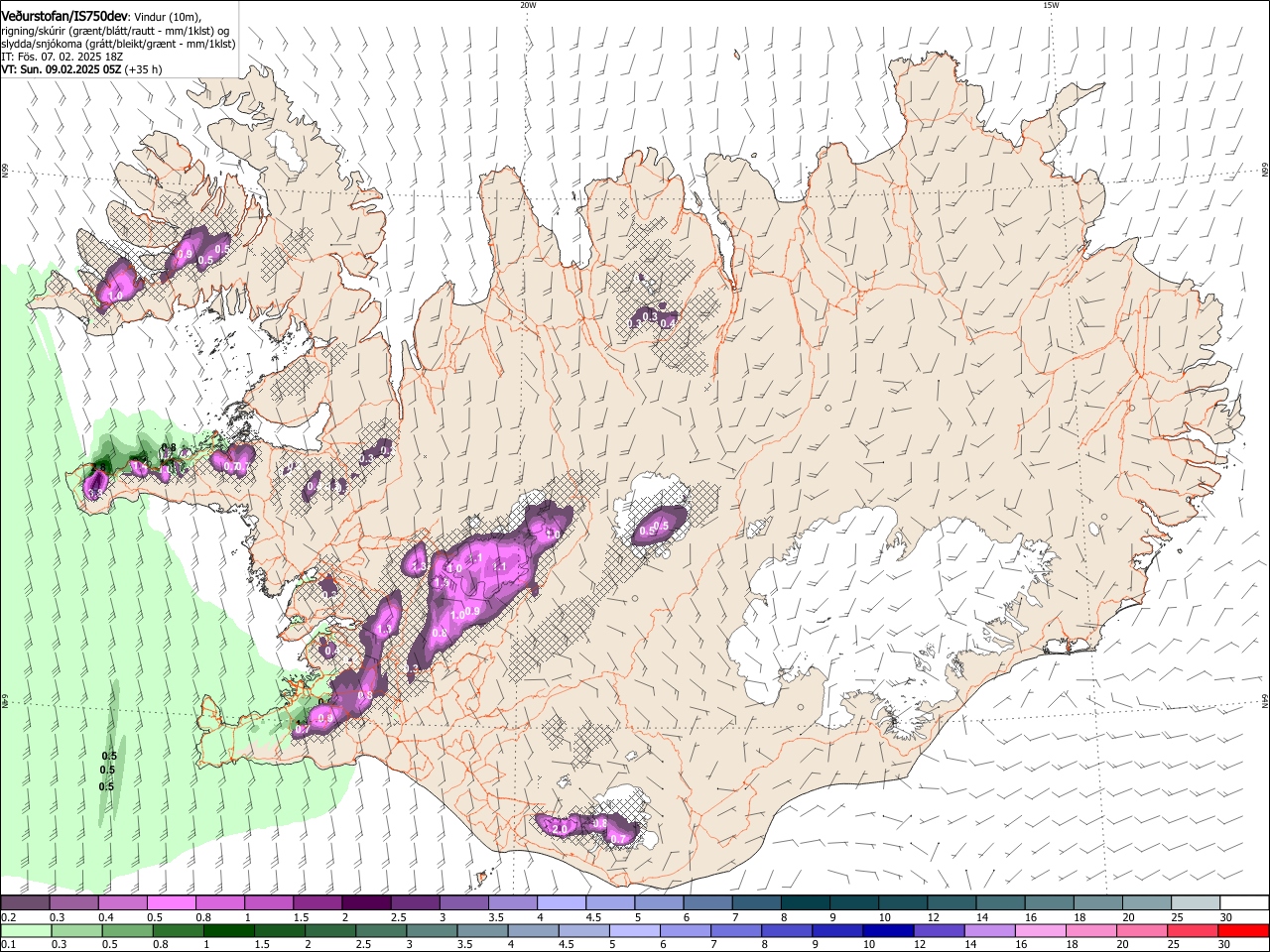This screenshot has height=952, width=1270.
Task: Click the initial time IT: Fös. 07. 02. 2025 18Z
Action: [63, 57]
